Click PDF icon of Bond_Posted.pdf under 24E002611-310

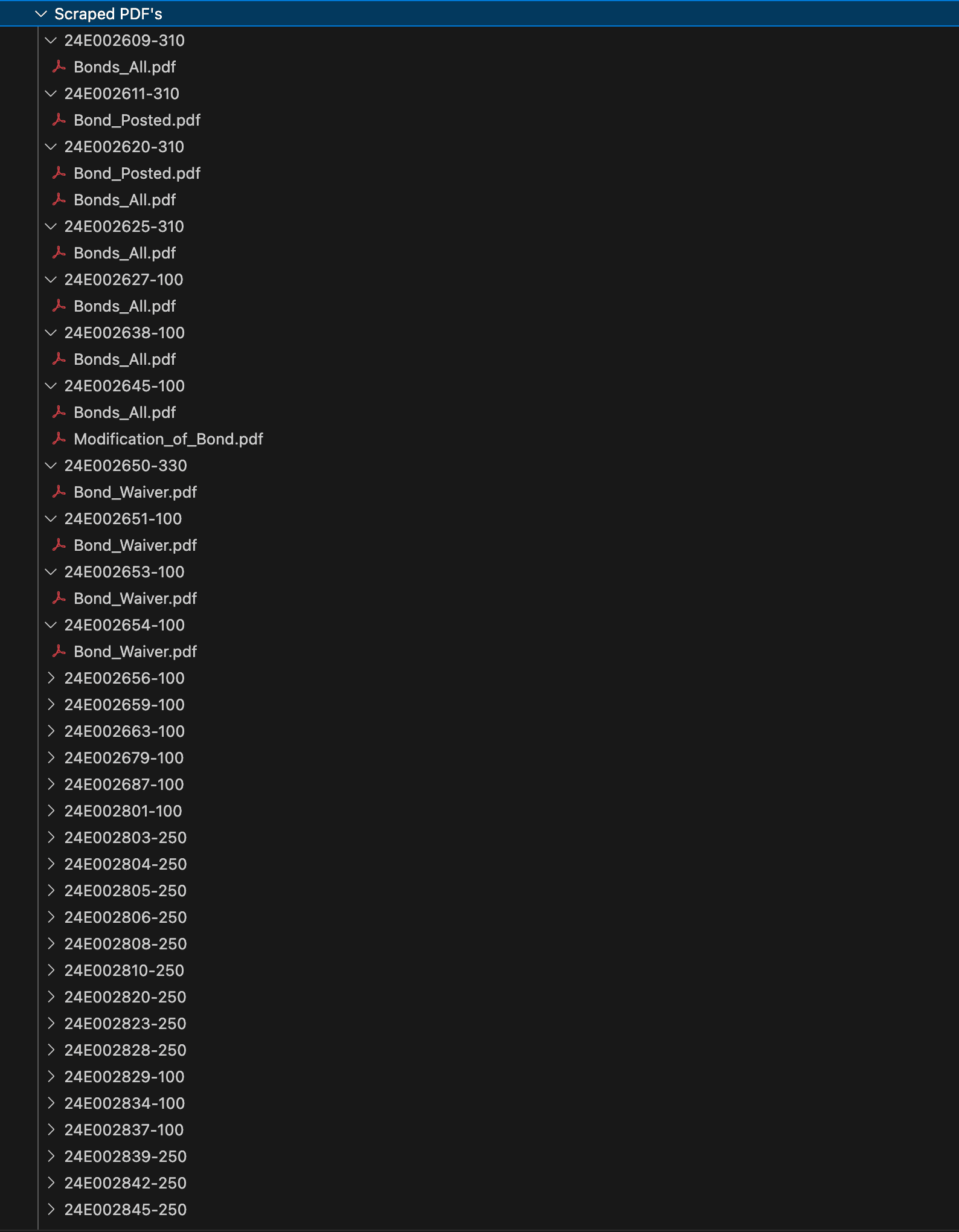coord(59,120)
